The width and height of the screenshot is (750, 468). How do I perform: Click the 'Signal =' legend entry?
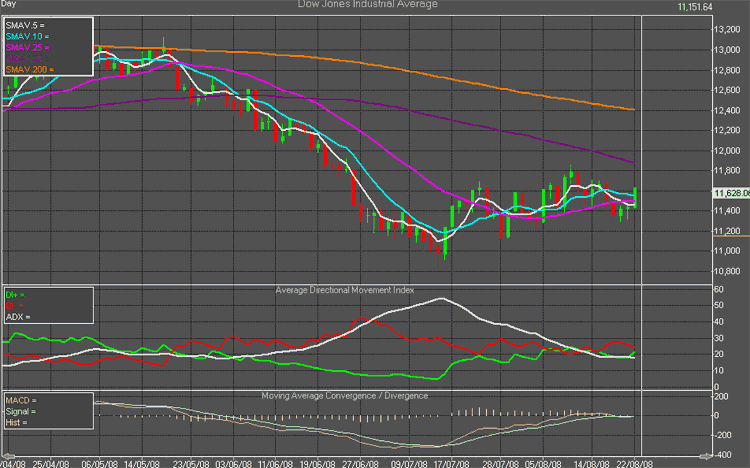[21, 412]
